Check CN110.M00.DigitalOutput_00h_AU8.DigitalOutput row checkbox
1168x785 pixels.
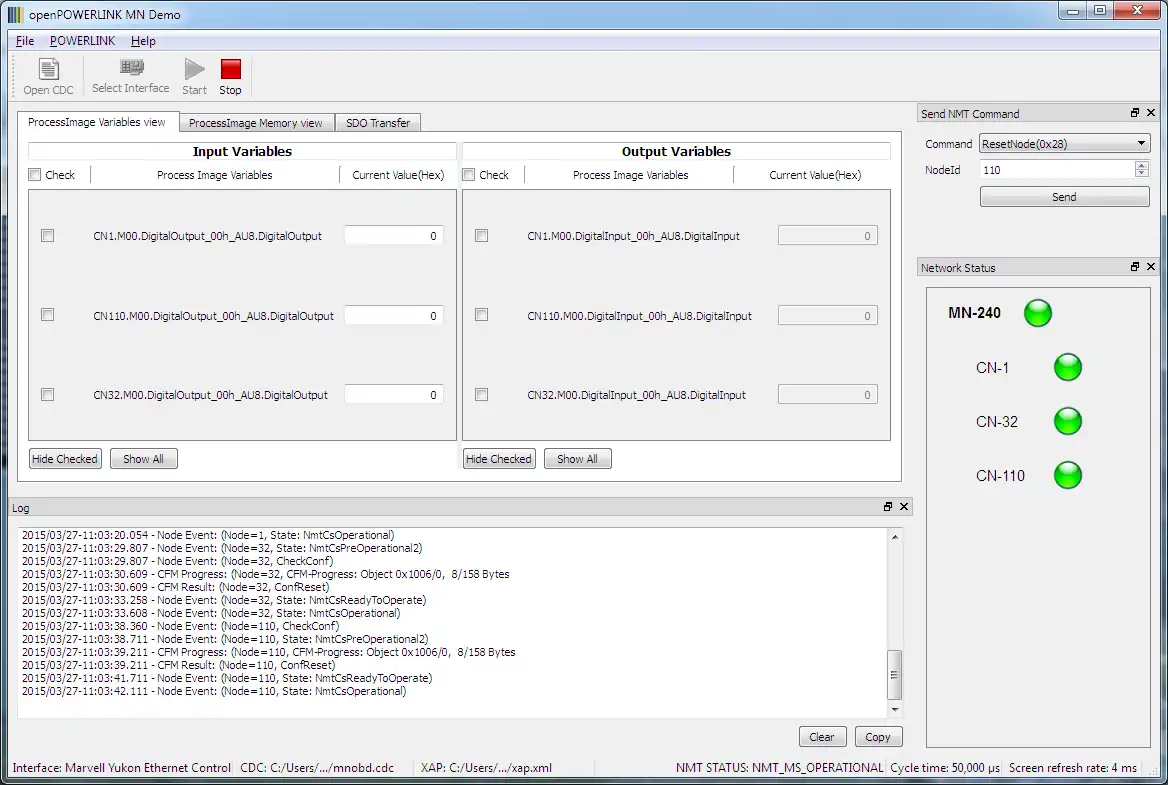coord(48,315)
